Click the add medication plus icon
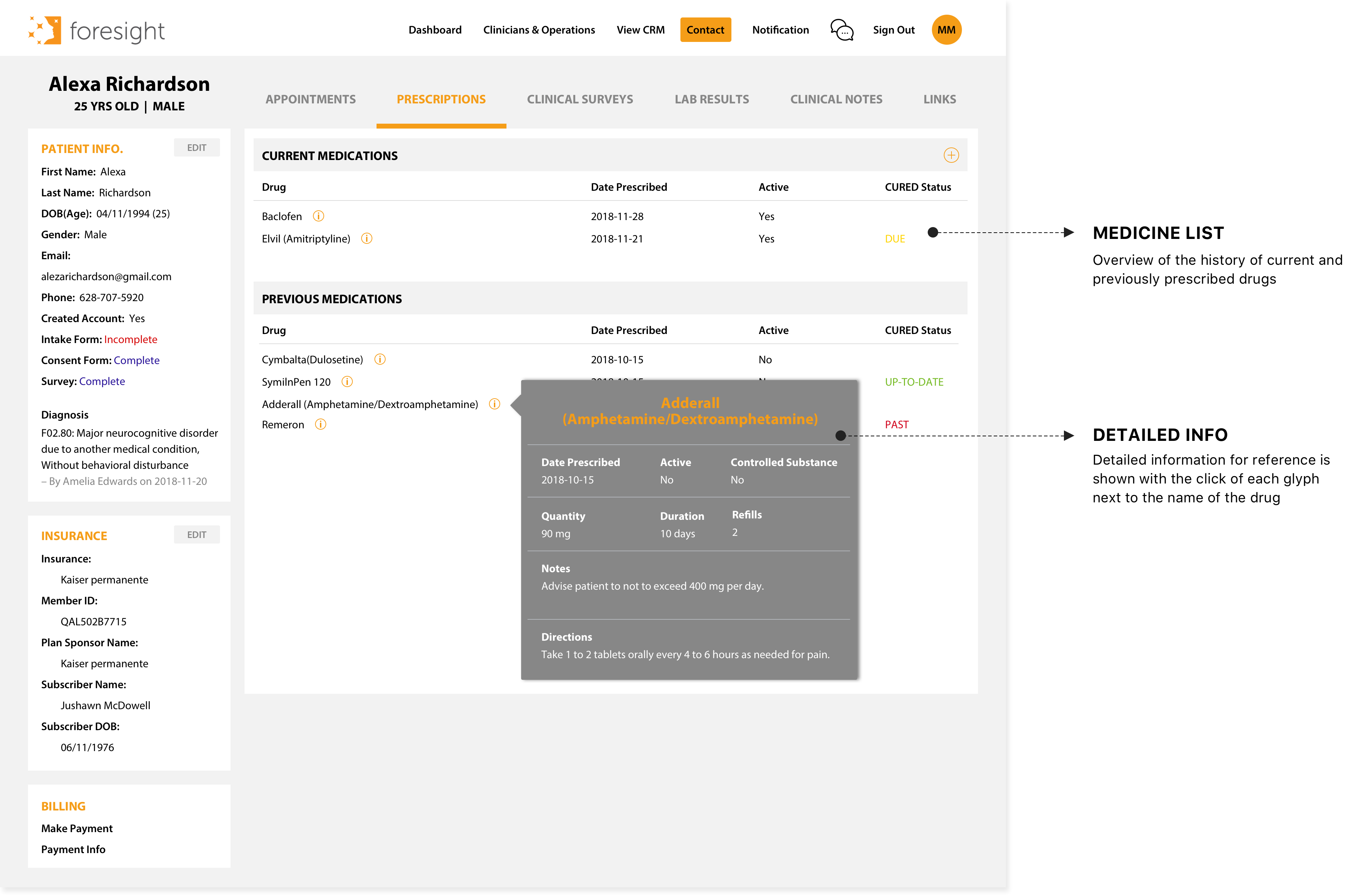1372x895 pixels. (951, 155)
